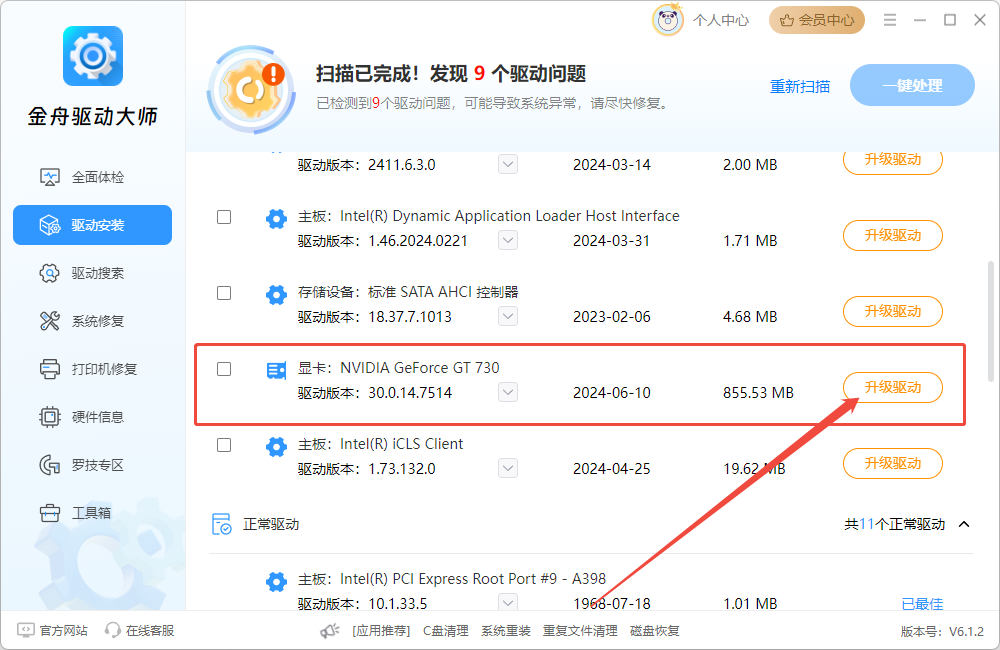1000x650 pixels.
Task: Click the gear icon for SATA AHCI controller
Action: point(276,295)
